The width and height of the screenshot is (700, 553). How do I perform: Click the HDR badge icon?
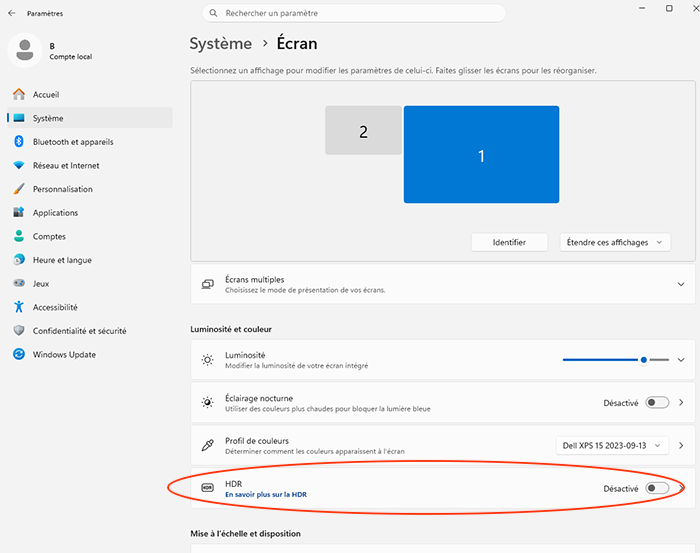208,488
